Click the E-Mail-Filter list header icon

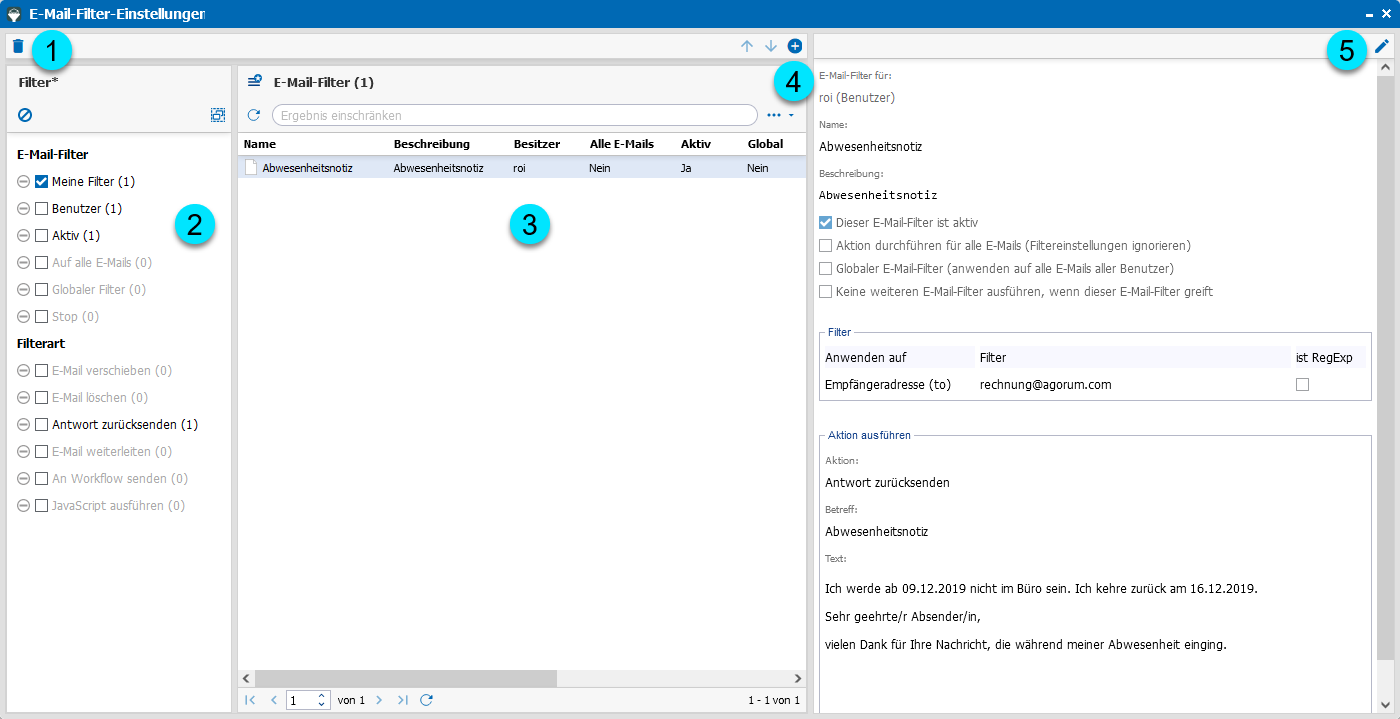point(255,82)
